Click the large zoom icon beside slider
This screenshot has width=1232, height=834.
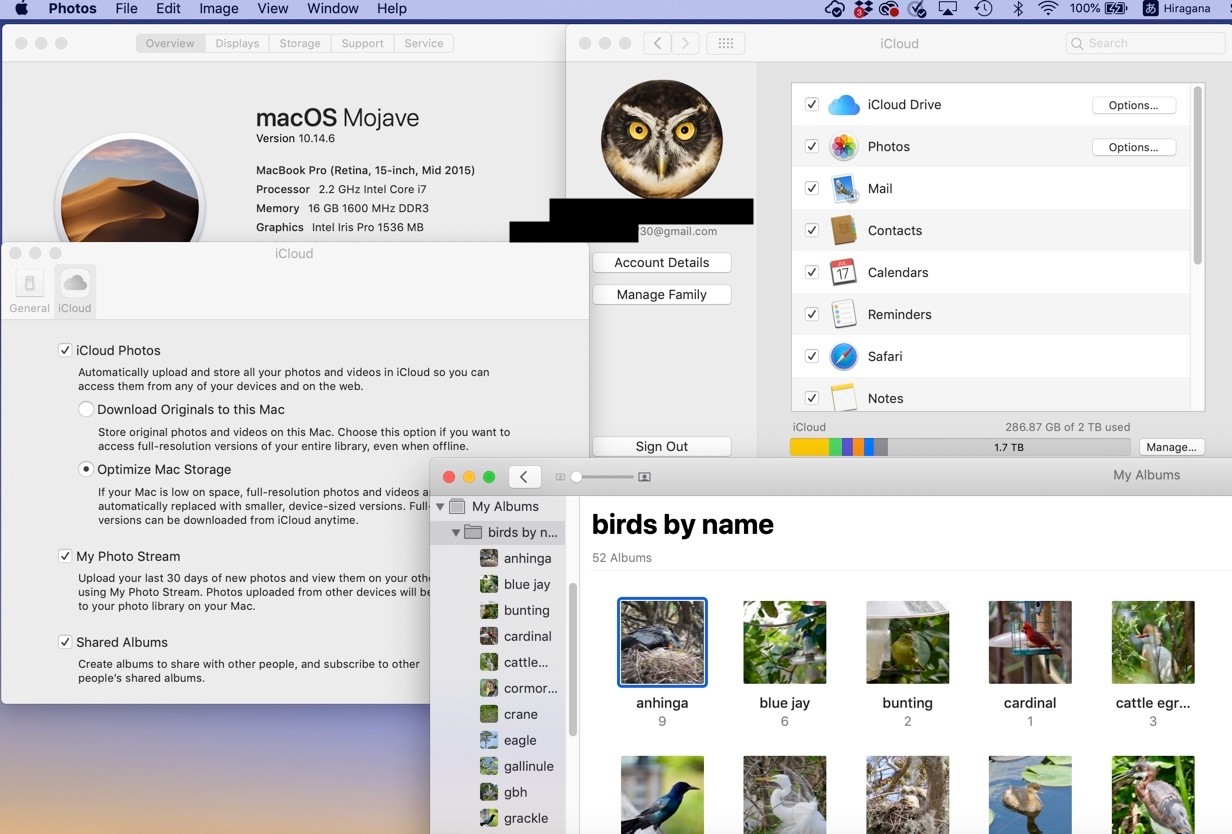click(x=644, y=477)
